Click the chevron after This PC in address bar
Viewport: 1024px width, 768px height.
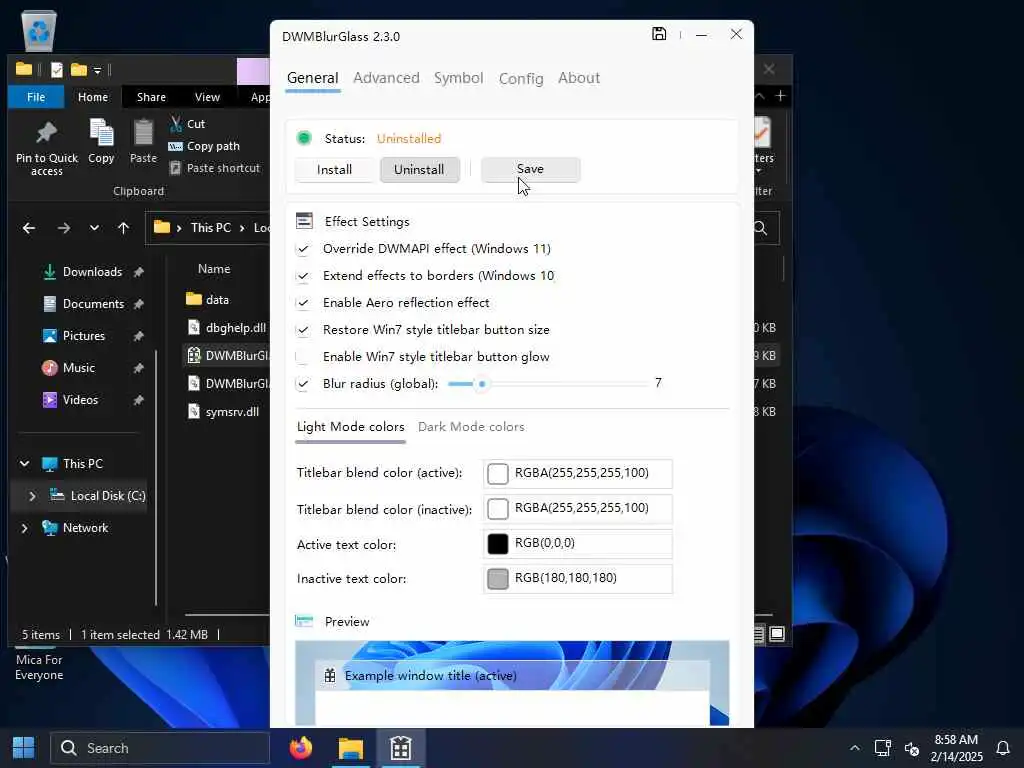[242, 228]
